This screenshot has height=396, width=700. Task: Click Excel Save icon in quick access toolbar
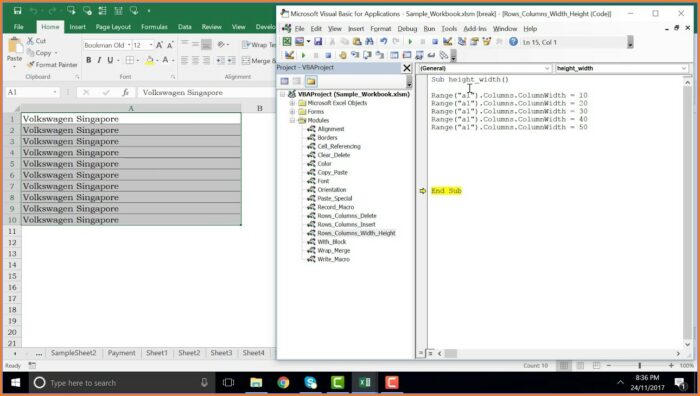click(x=17, y=10)
